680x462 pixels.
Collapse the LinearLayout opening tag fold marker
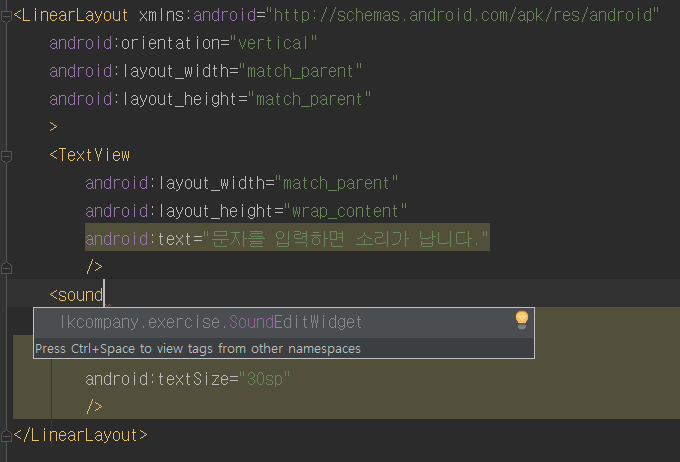[x=6, y=17]
